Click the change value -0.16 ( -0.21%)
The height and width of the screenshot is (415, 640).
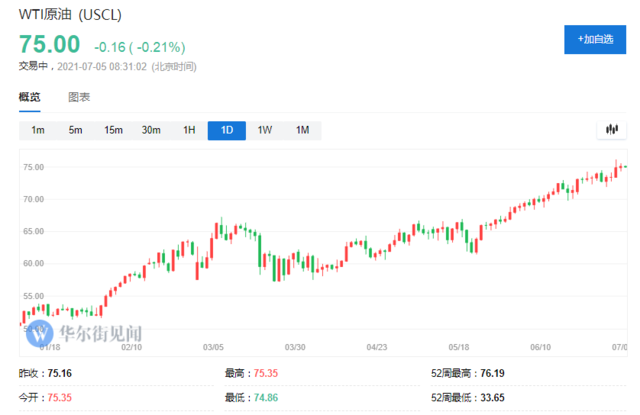pos(140,47)
